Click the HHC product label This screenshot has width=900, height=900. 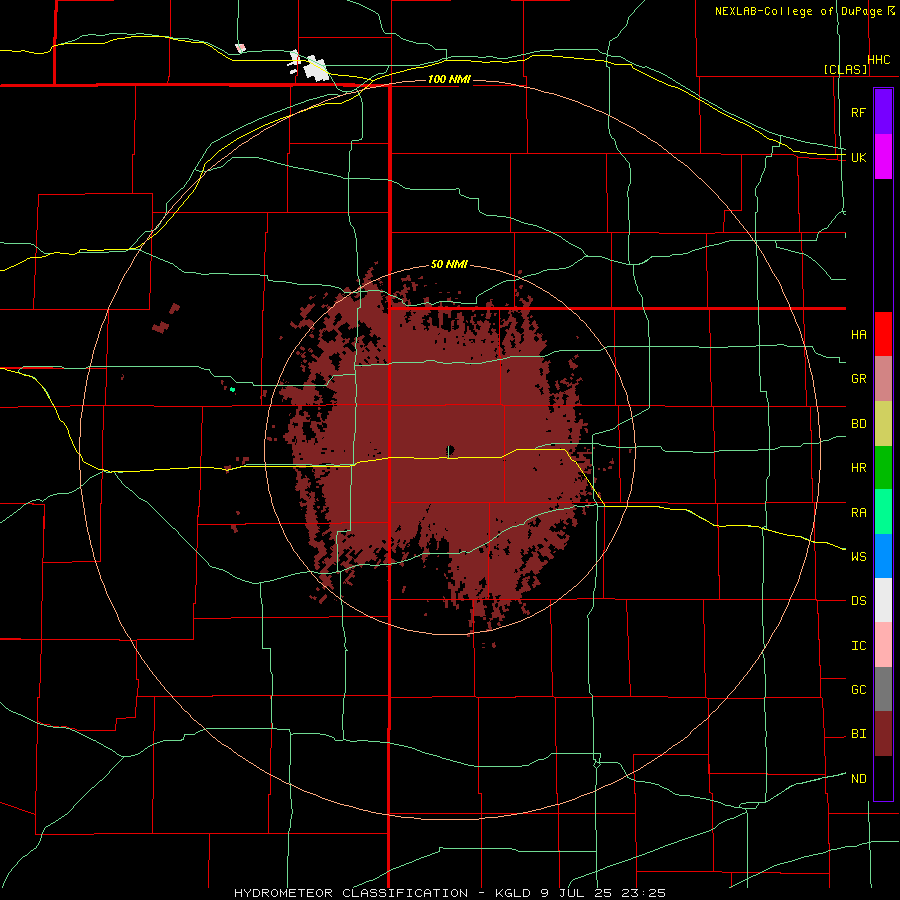[878, 60]
